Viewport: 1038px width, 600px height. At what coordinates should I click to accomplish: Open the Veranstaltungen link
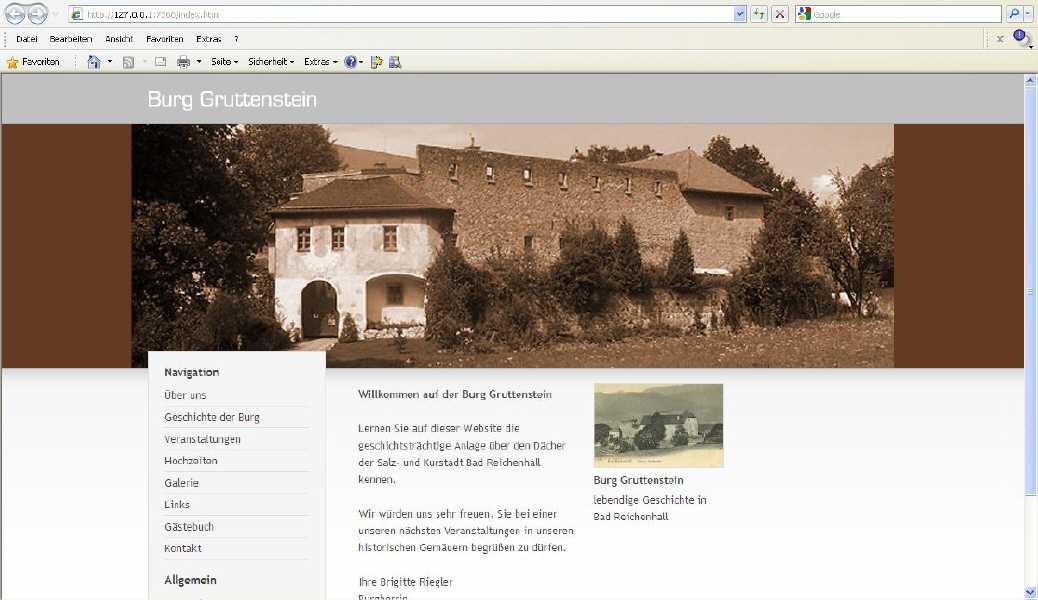pos(203,439)
